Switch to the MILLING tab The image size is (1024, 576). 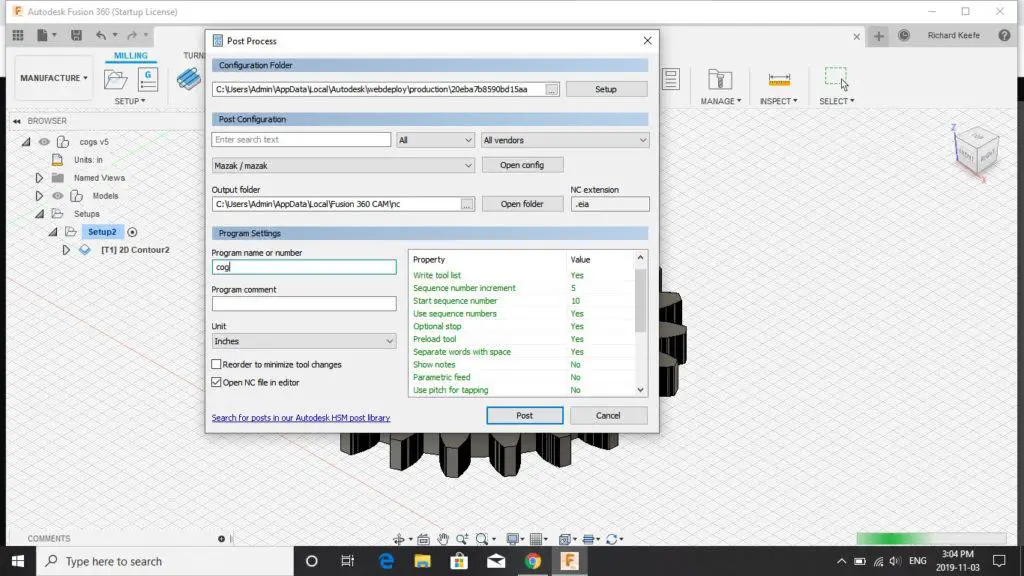tap(131, 56)
